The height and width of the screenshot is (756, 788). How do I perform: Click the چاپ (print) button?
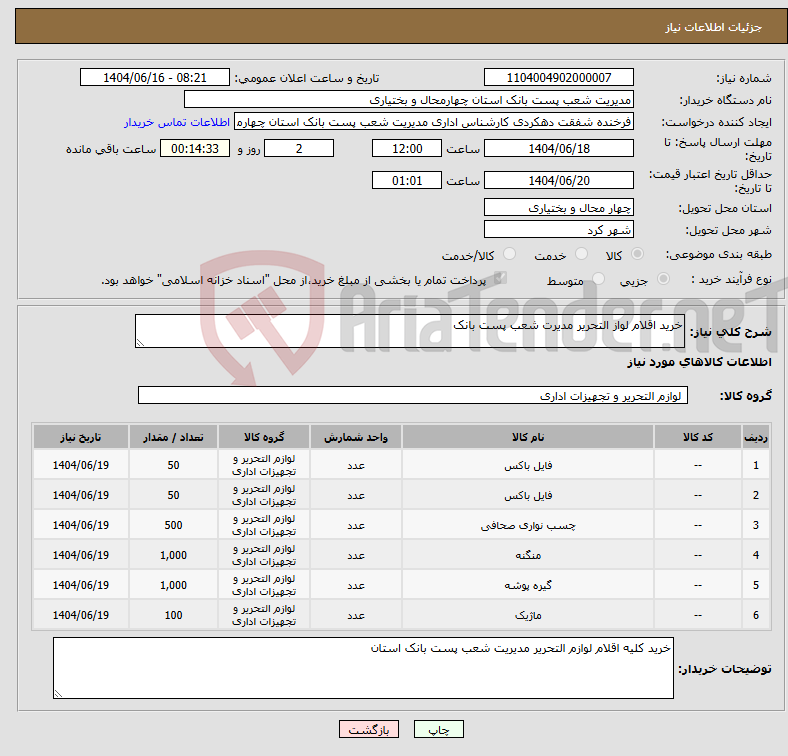coord(438,729)
